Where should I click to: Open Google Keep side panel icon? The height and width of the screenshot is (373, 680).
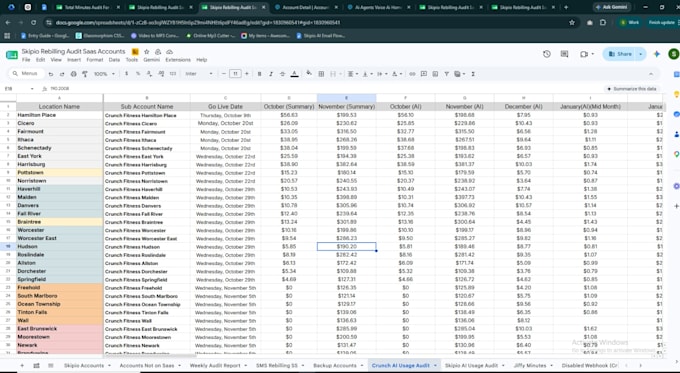(676, 94)
